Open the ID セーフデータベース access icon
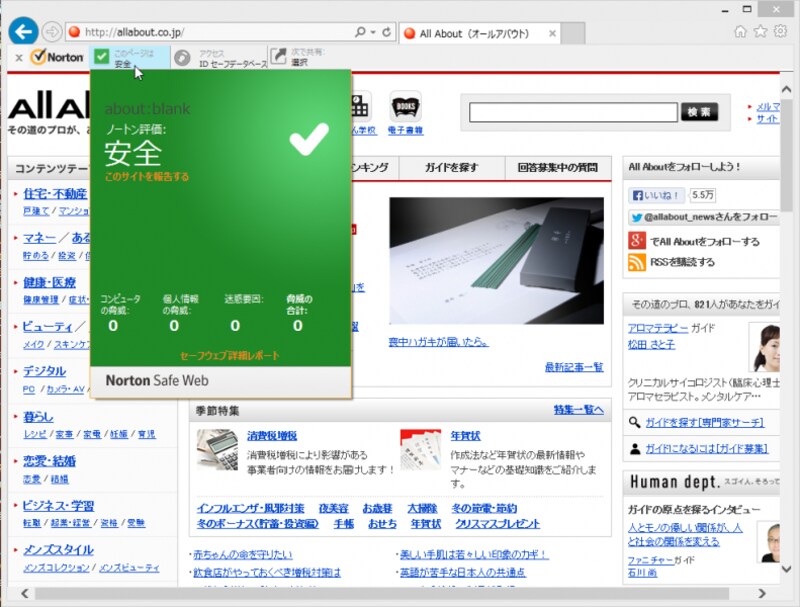 [x=181, y=55]
